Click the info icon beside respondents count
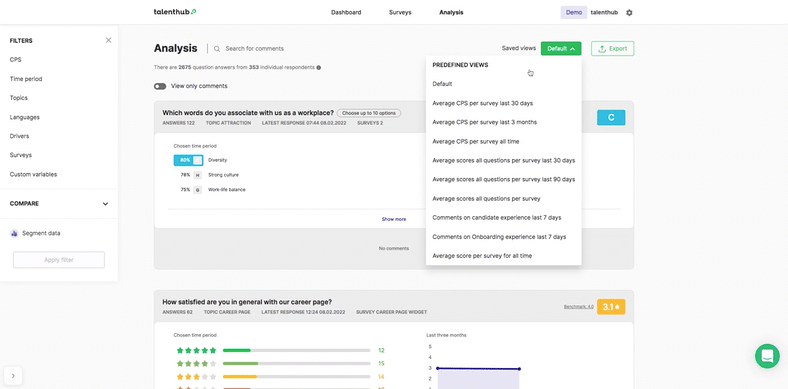788x389 pixels. pos(319,67)
